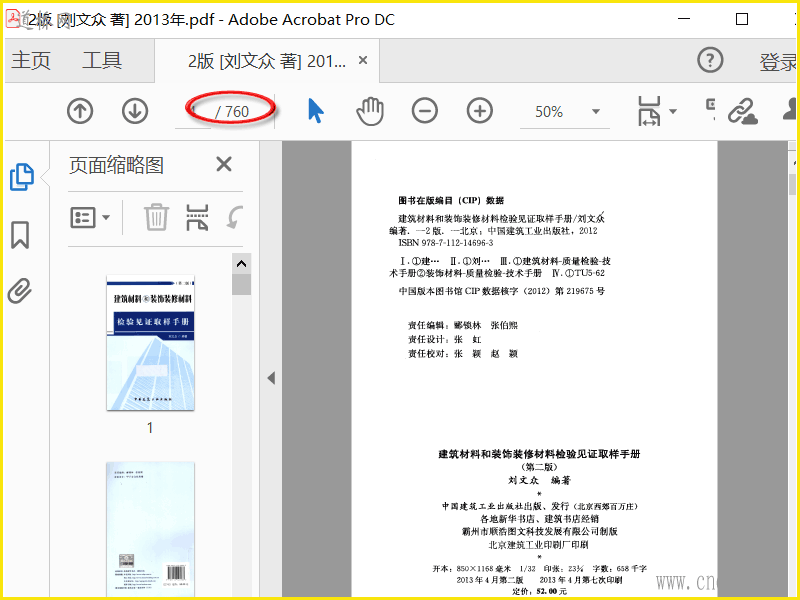Maximize the Acrobat window
The height and width of the screenshot is (600, 800).
[x=742, y=19]
